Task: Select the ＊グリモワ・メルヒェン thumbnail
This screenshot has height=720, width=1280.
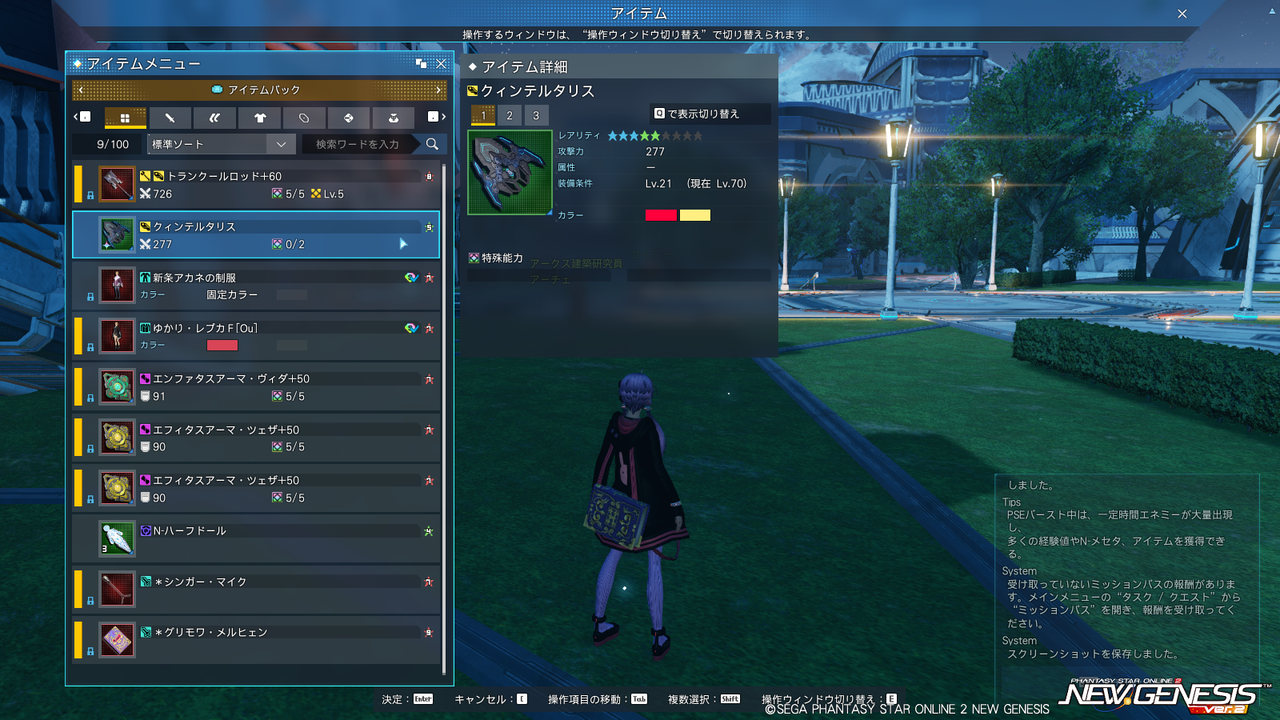Action: (x=117, y=640)
